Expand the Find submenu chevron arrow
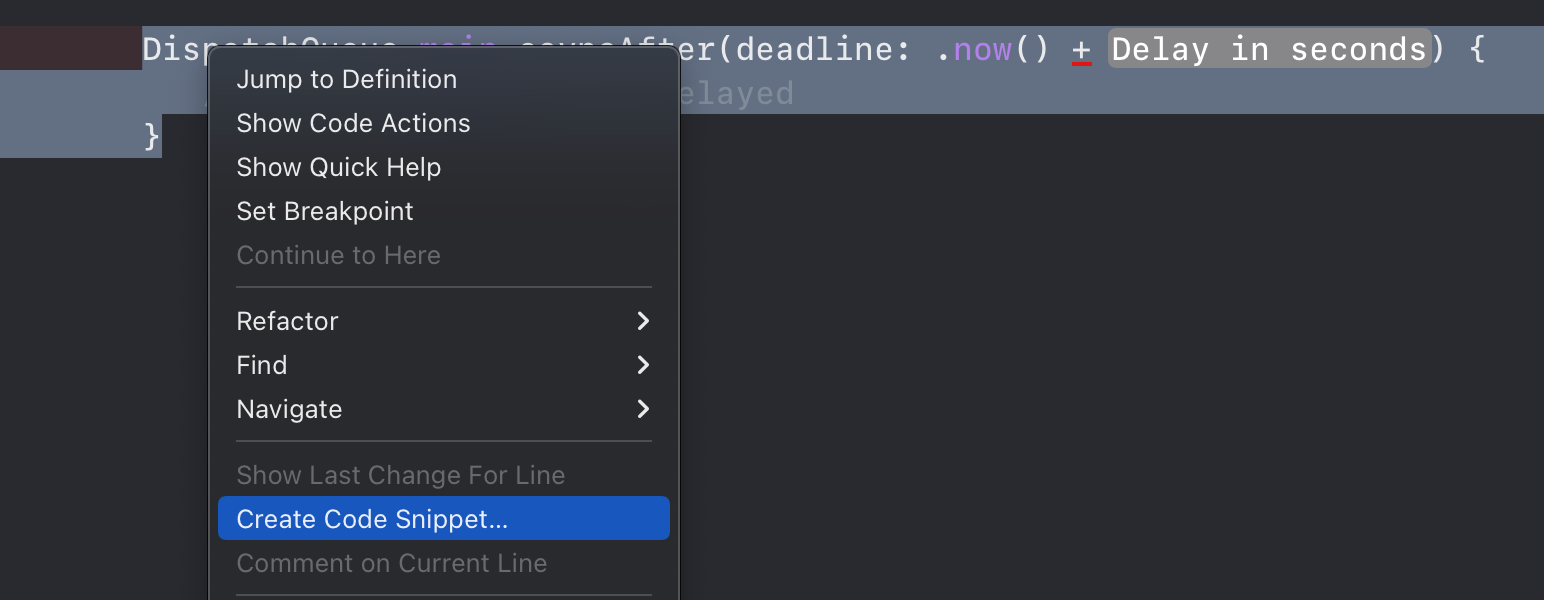Viewport: 1544px width, 600px height. pos(643,365)
